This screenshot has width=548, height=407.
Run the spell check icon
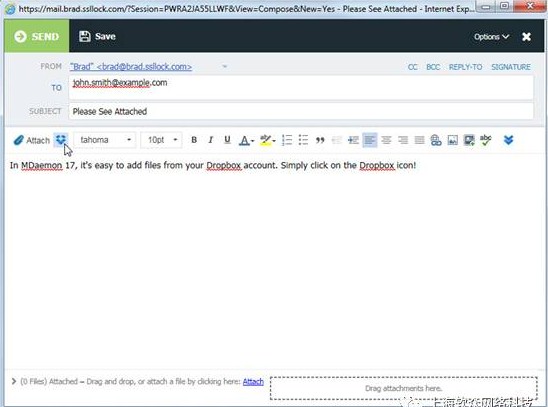pos(486,140)
